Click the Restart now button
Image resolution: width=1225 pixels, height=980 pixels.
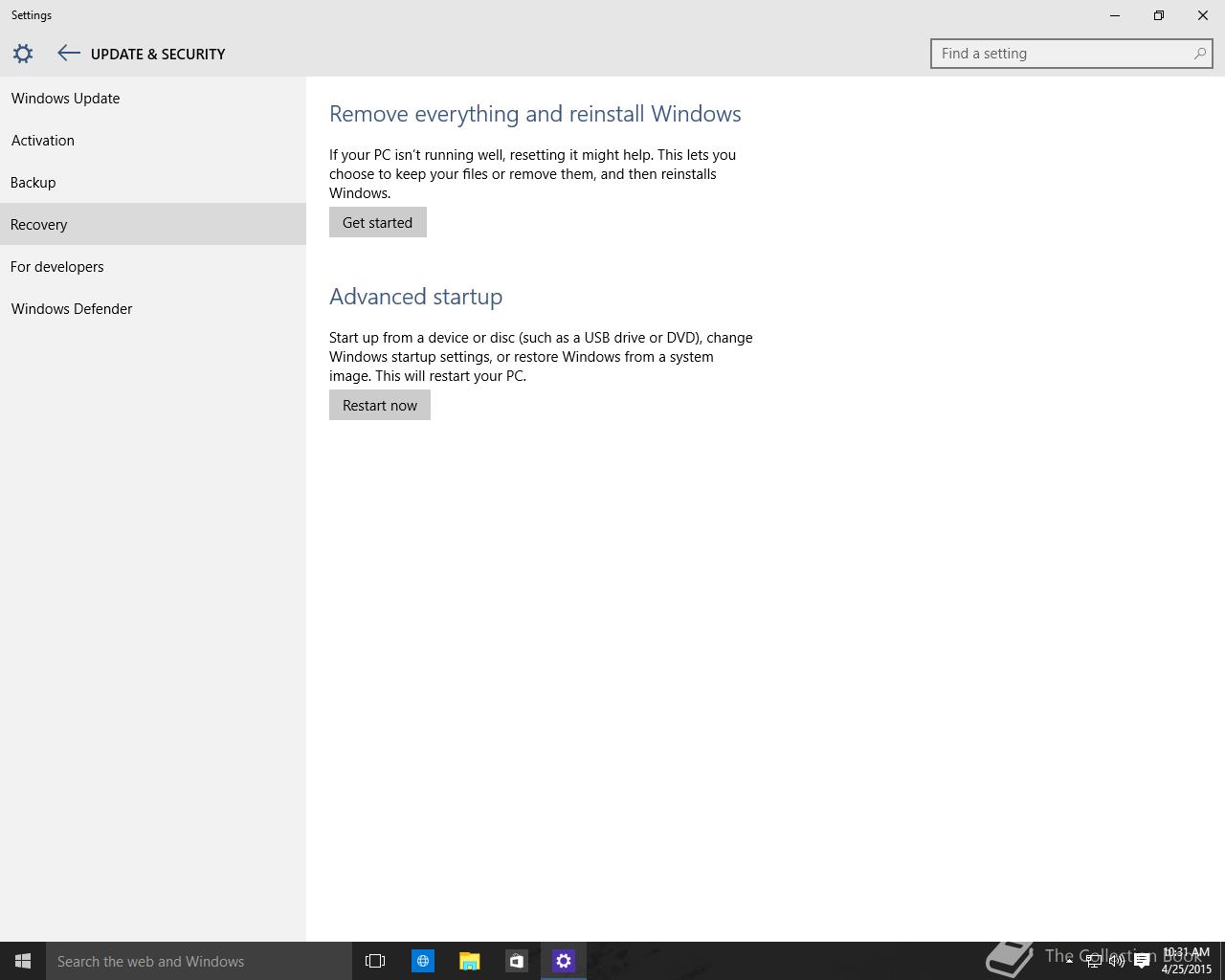[380, 405]
